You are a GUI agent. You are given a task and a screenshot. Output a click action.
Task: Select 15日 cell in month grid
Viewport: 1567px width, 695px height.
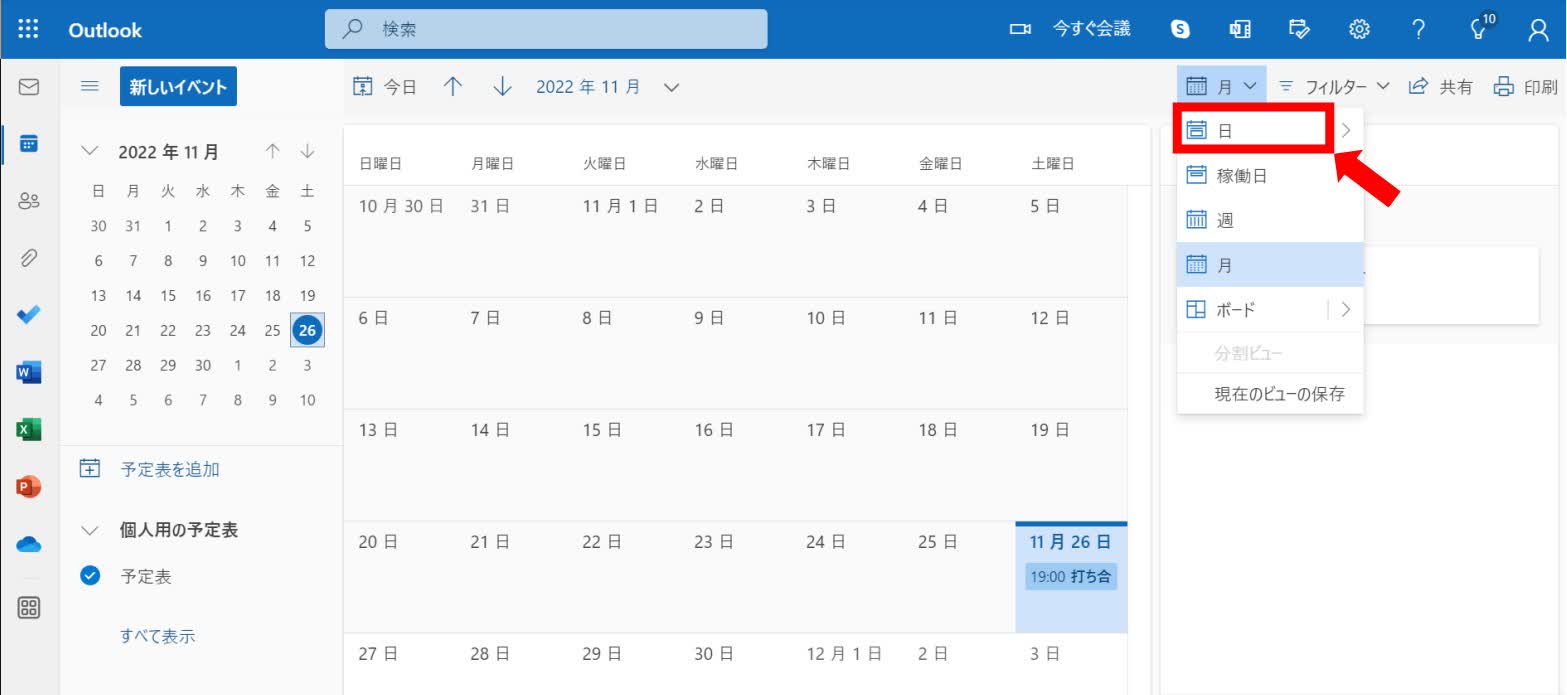coord(623,465)
